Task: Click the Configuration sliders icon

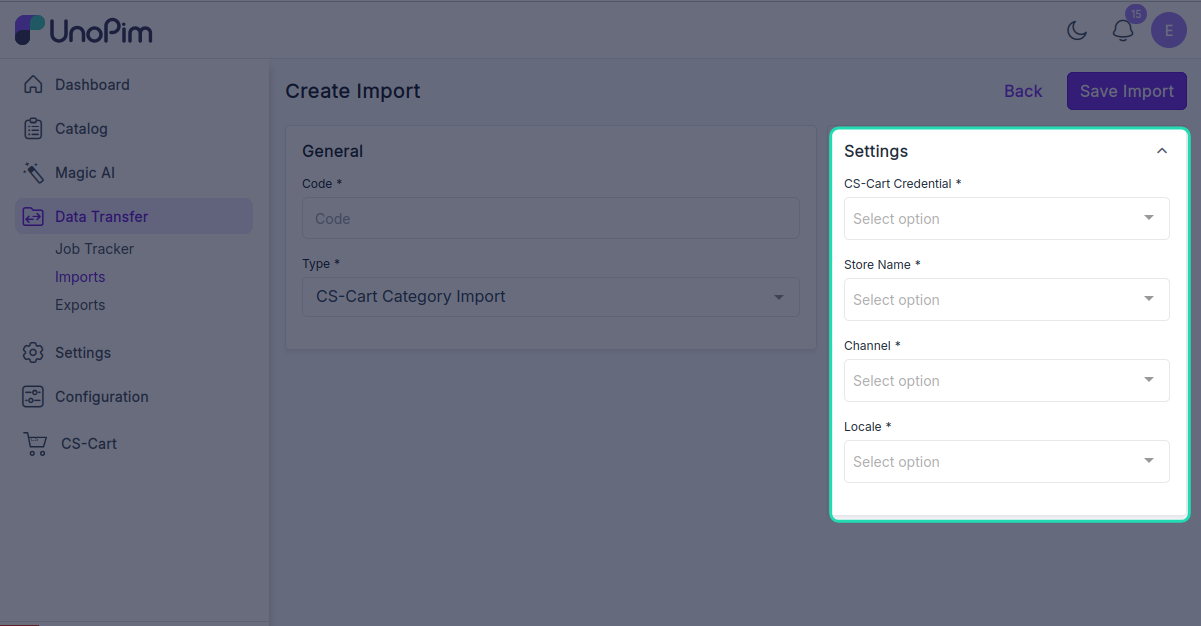Action: (x=33, y=397)
